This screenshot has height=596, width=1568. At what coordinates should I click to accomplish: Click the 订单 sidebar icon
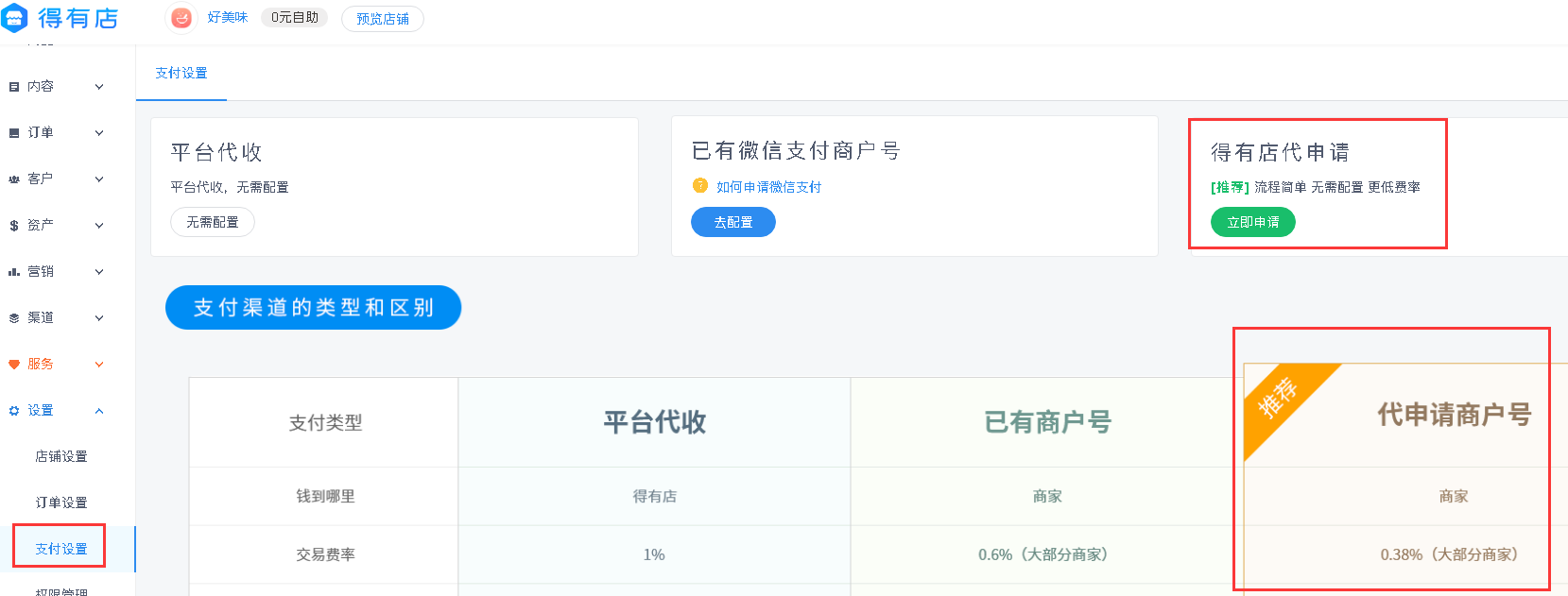[x=14, y=133]
